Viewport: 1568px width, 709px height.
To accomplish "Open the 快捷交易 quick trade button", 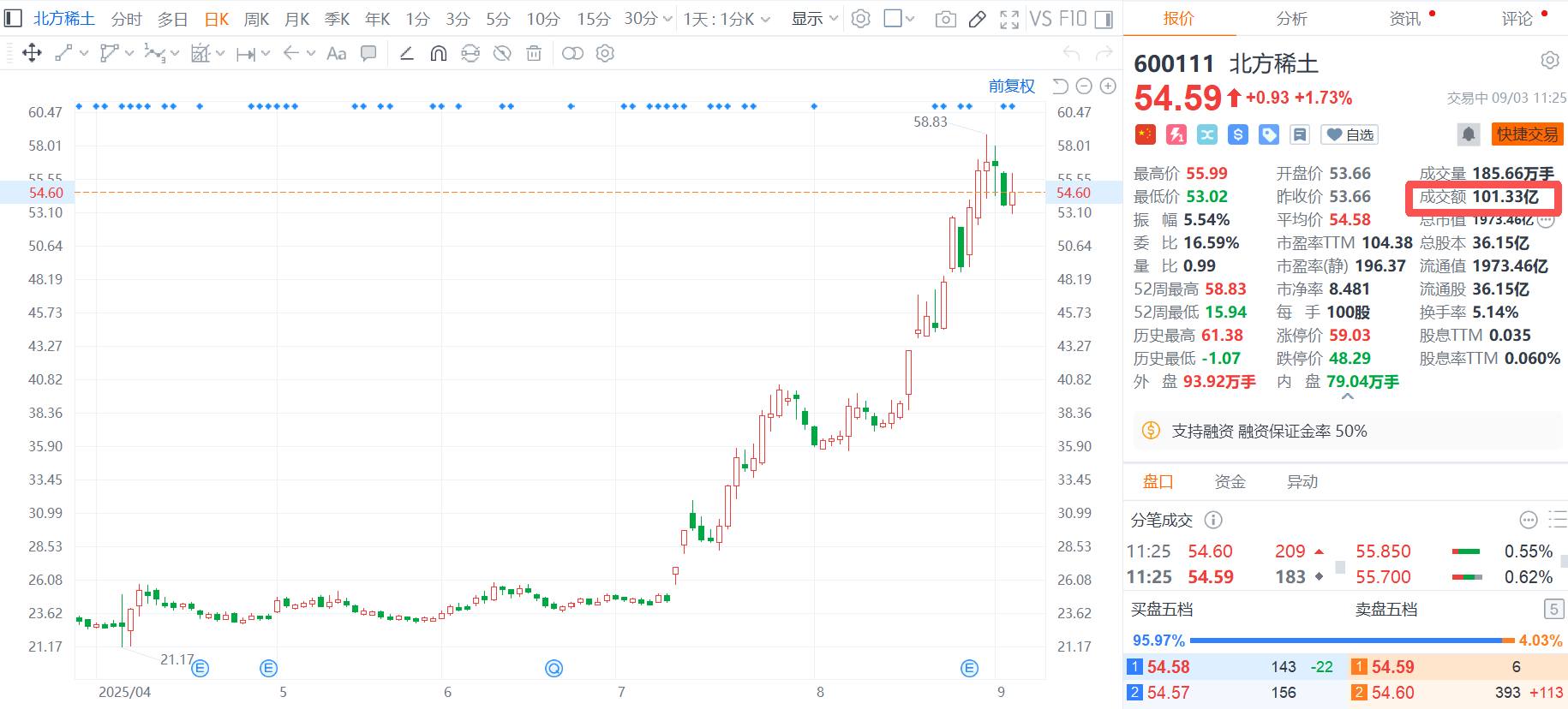I will click(x=1527, y=134).
